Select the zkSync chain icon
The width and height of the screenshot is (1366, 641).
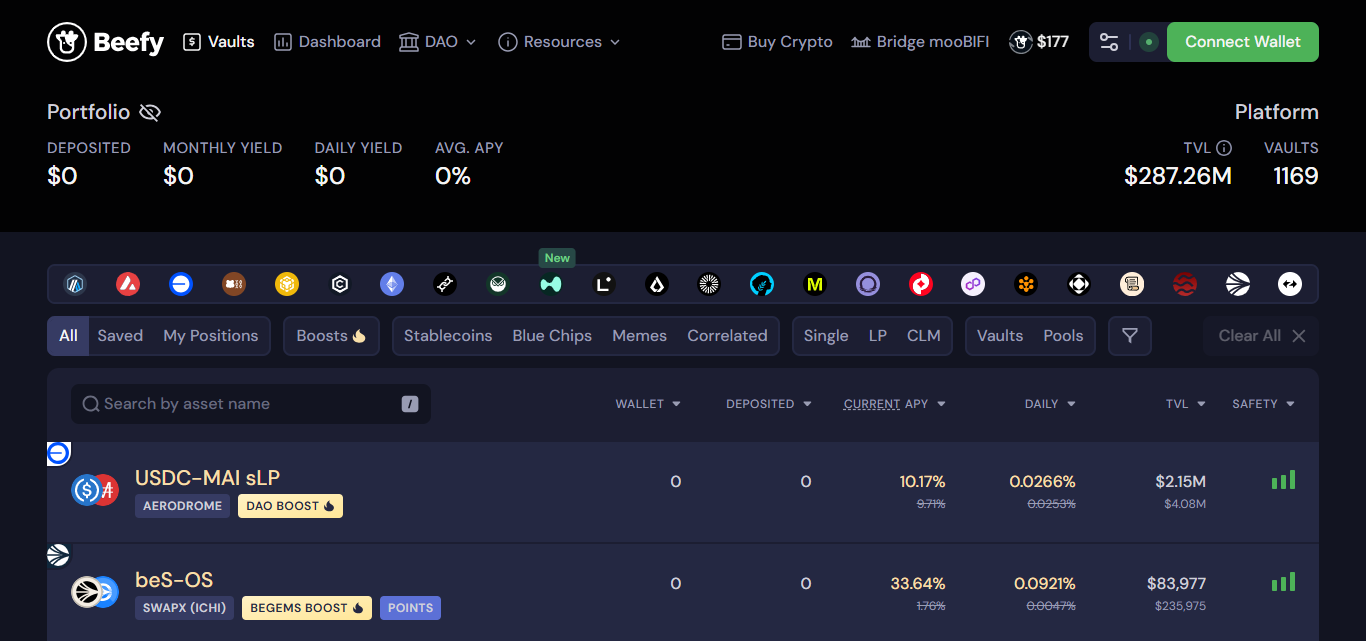(1290, 285)
